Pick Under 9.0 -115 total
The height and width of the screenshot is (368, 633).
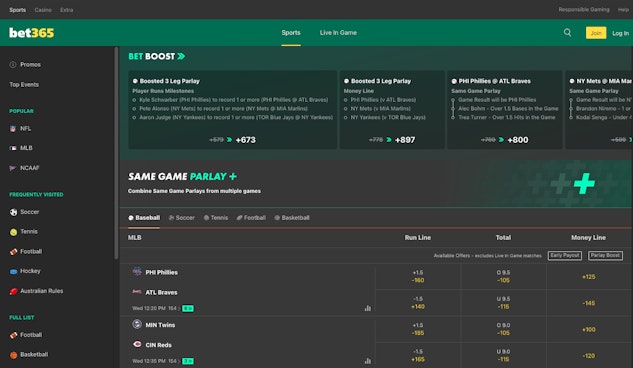click(x=503, y=355)
